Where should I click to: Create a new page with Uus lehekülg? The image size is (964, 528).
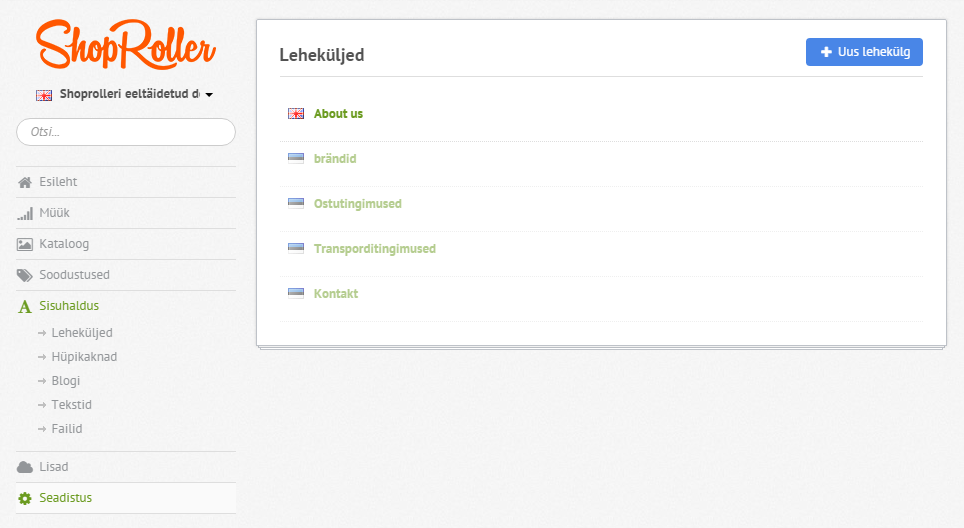[x=864, y=52]
